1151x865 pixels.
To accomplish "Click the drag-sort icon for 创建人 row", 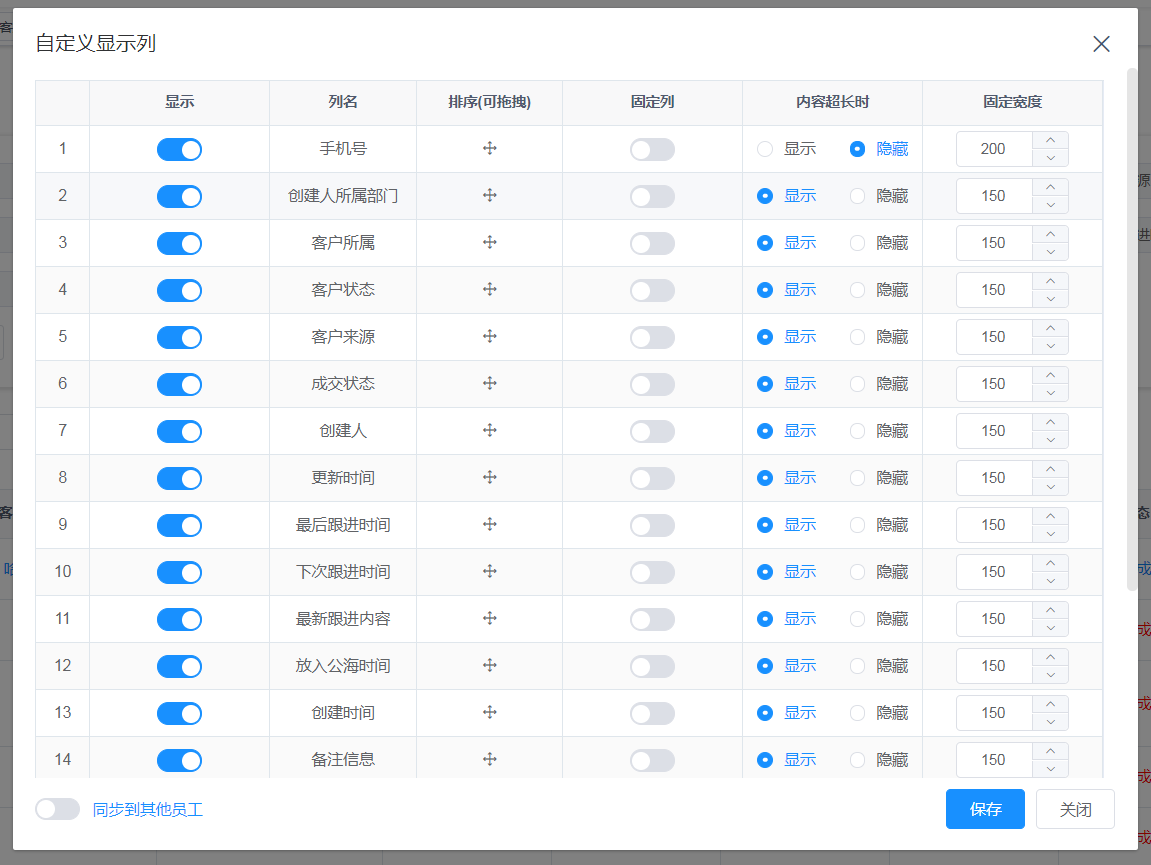I will (490, 431).
